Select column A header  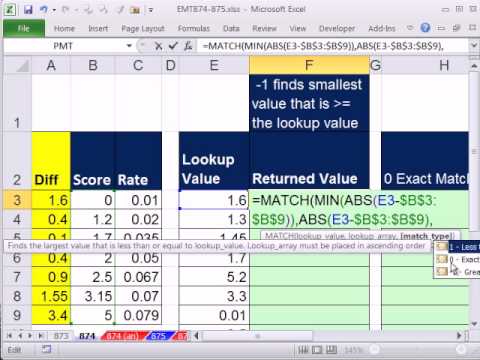click(x=51, y=65)
